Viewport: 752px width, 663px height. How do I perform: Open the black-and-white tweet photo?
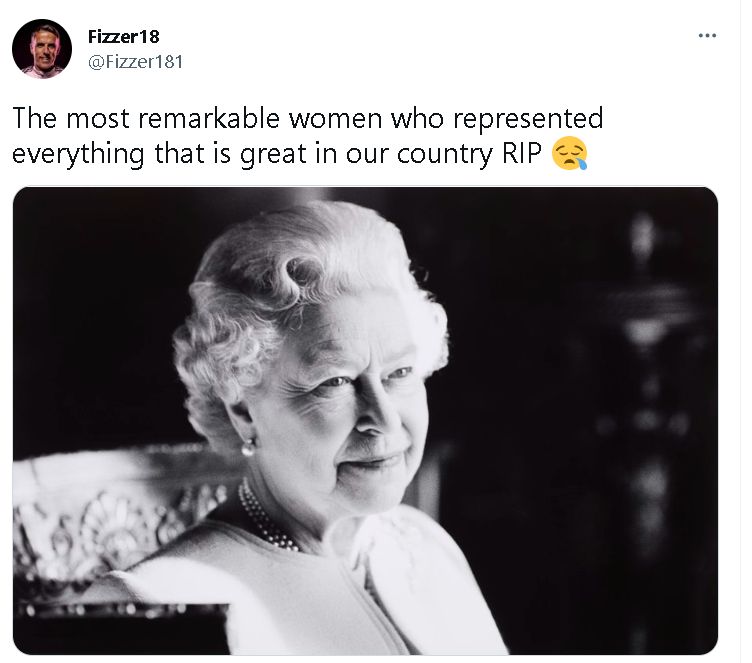click(365, 420)
